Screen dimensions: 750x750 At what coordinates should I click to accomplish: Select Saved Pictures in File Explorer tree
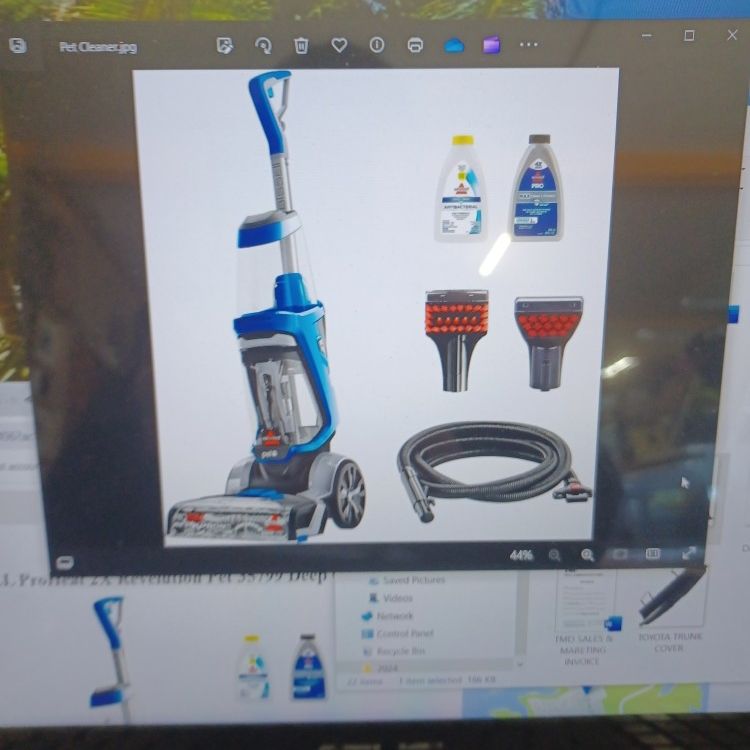(408, 580)
